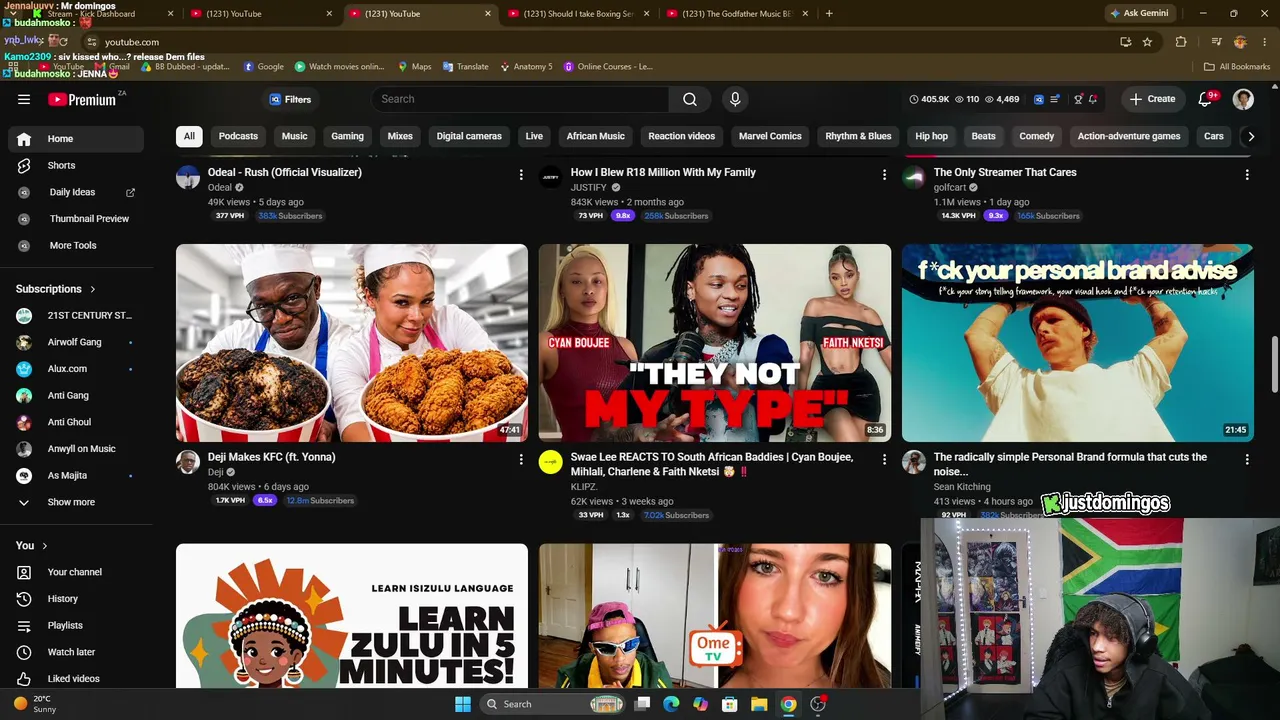This screenshot has height=720, width=1280.
Task: Open Chrome three-dot menu
Action: tap(1263, 42)
